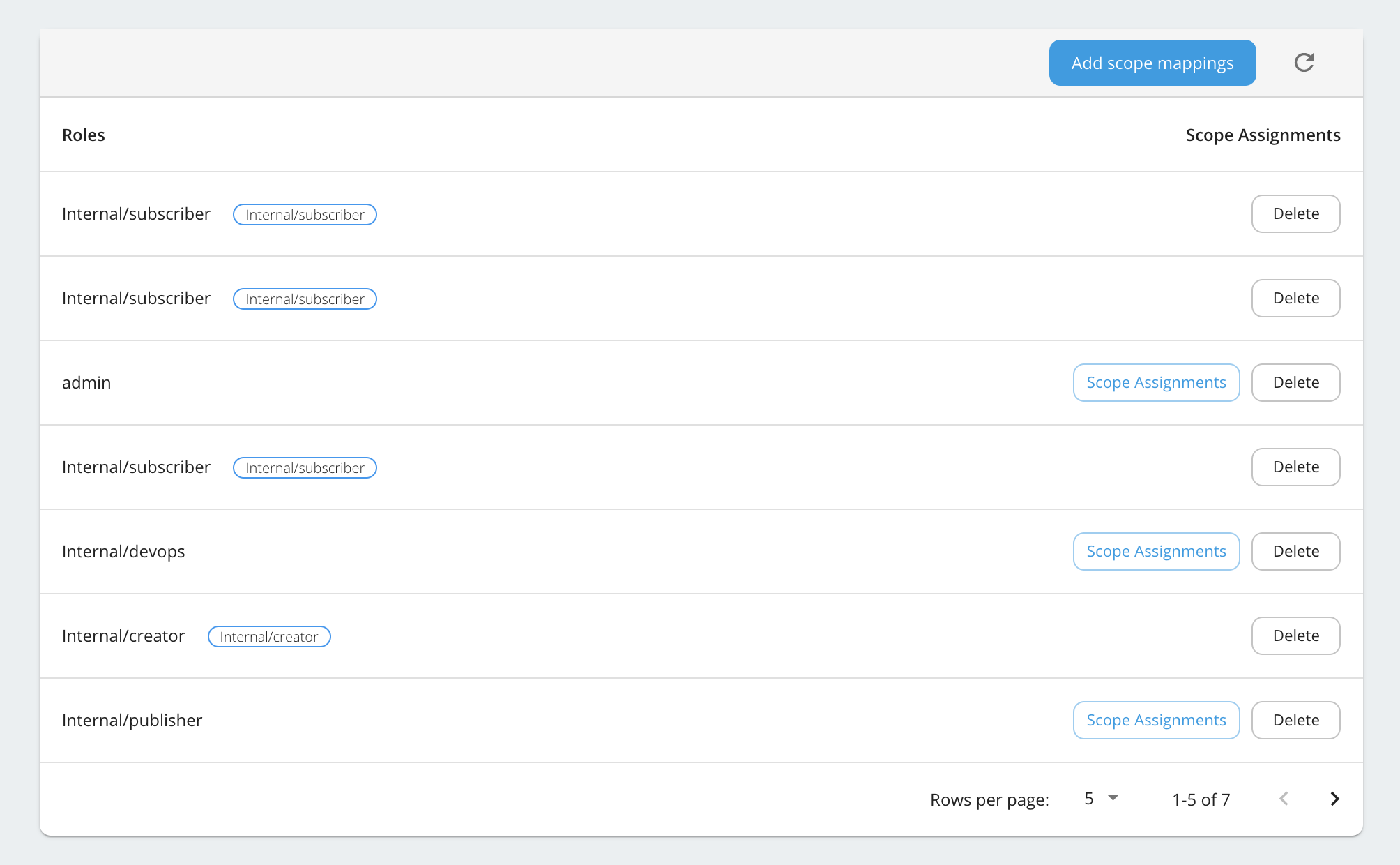
Task: Click the Internal/subscriber chip just above admin row
Action: [x=305, y=299]
